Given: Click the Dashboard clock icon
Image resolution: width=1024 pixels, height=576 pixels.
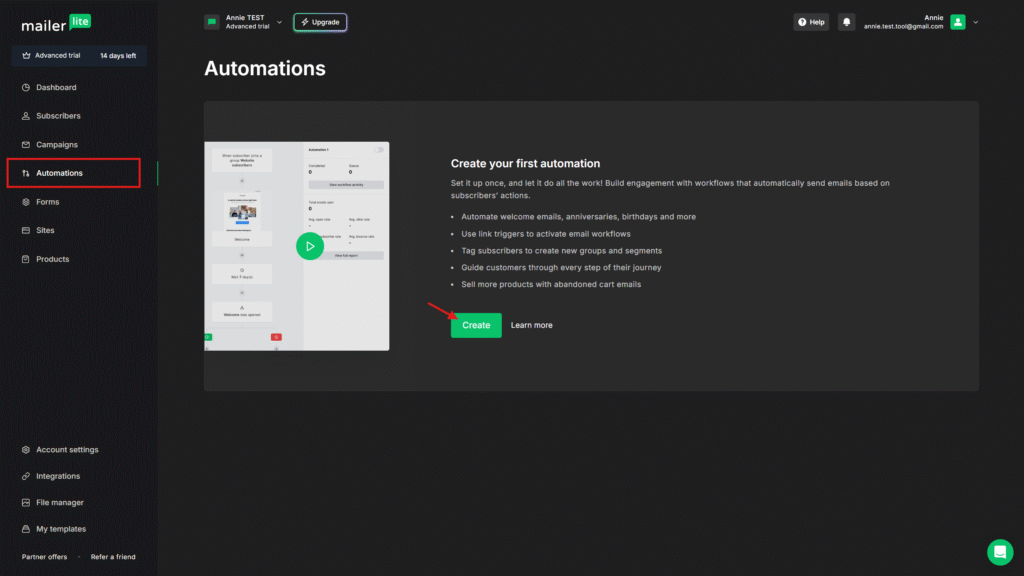Looking at the screenshot, I should (26, 88).
